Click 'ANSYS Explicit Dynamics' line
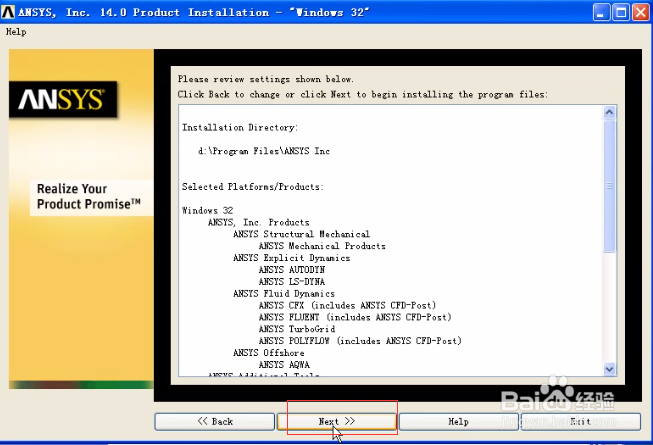Viewport: 653px width, 445px height. click(x=292, y=258)
